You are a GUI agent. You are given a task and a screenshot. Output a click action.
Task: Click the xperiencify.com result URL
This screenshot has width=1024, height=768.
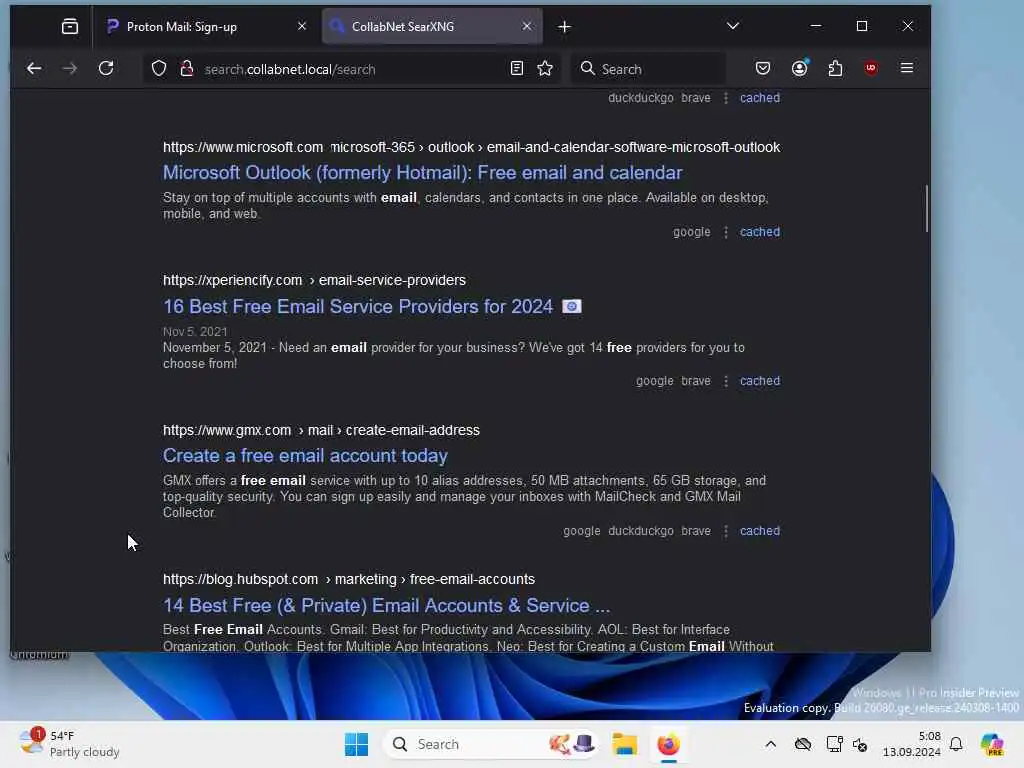point(314,280)
